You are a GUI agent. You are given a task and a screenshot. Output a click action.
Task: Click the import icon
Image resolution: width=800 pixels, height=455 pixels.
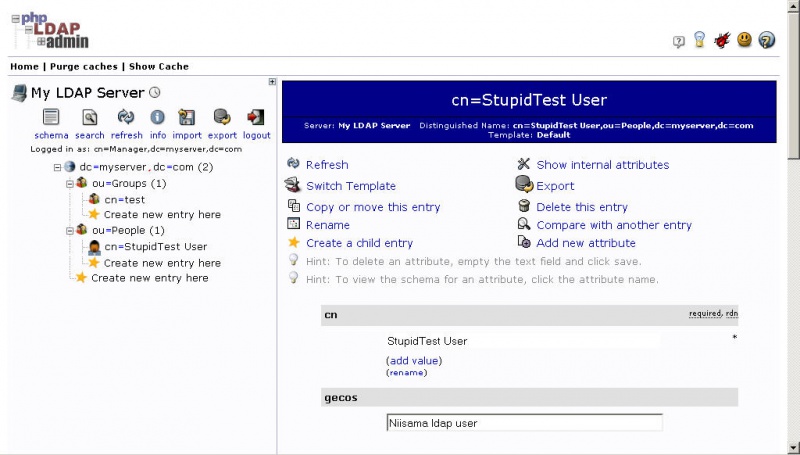[187, 117]
